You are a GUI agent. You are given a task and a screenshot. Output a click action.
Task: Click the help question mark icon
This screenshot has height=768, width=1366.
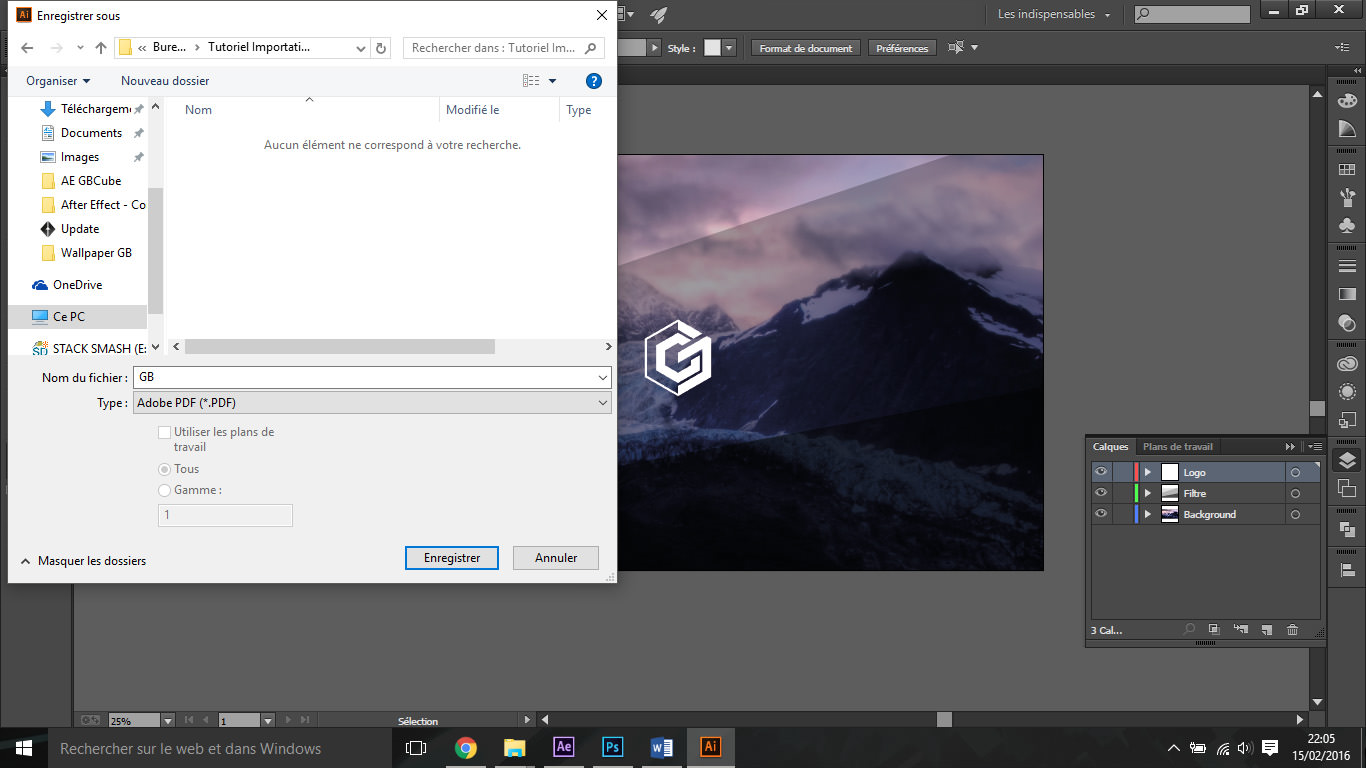(x=593, y=81)
